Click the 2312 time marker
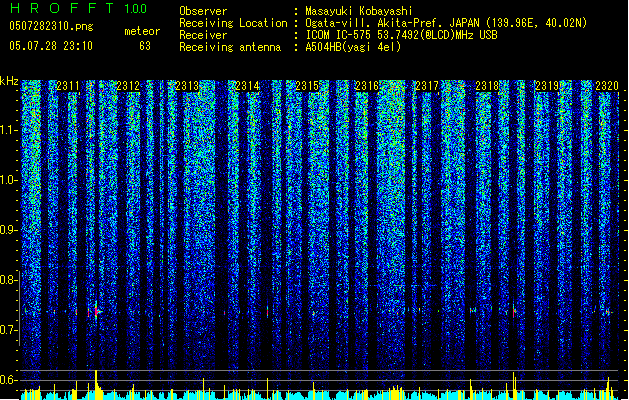This screenshot has height=400, width=629. coord(128,86)
